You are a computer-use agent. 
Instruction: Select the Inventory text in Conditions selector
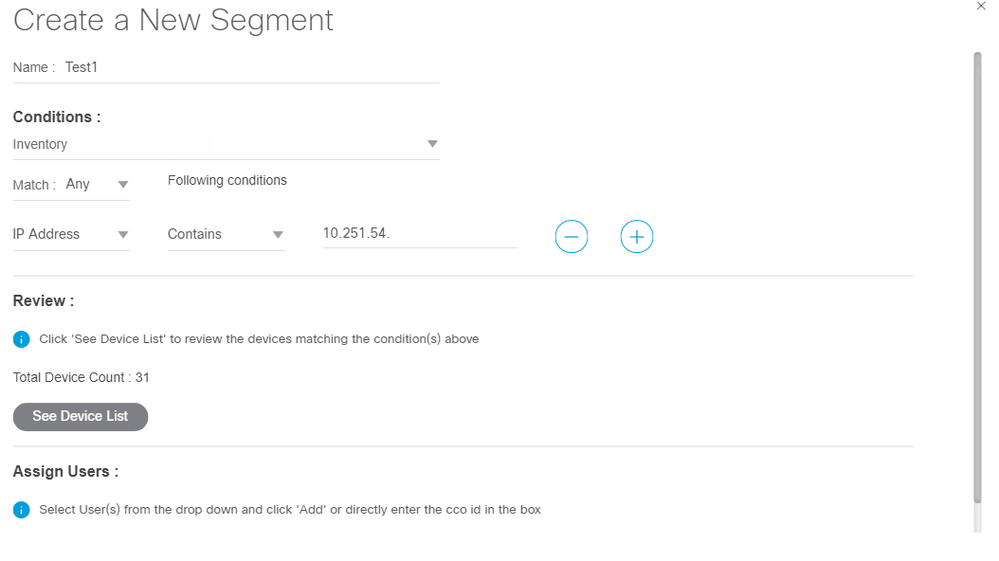(x=40, y=145)
